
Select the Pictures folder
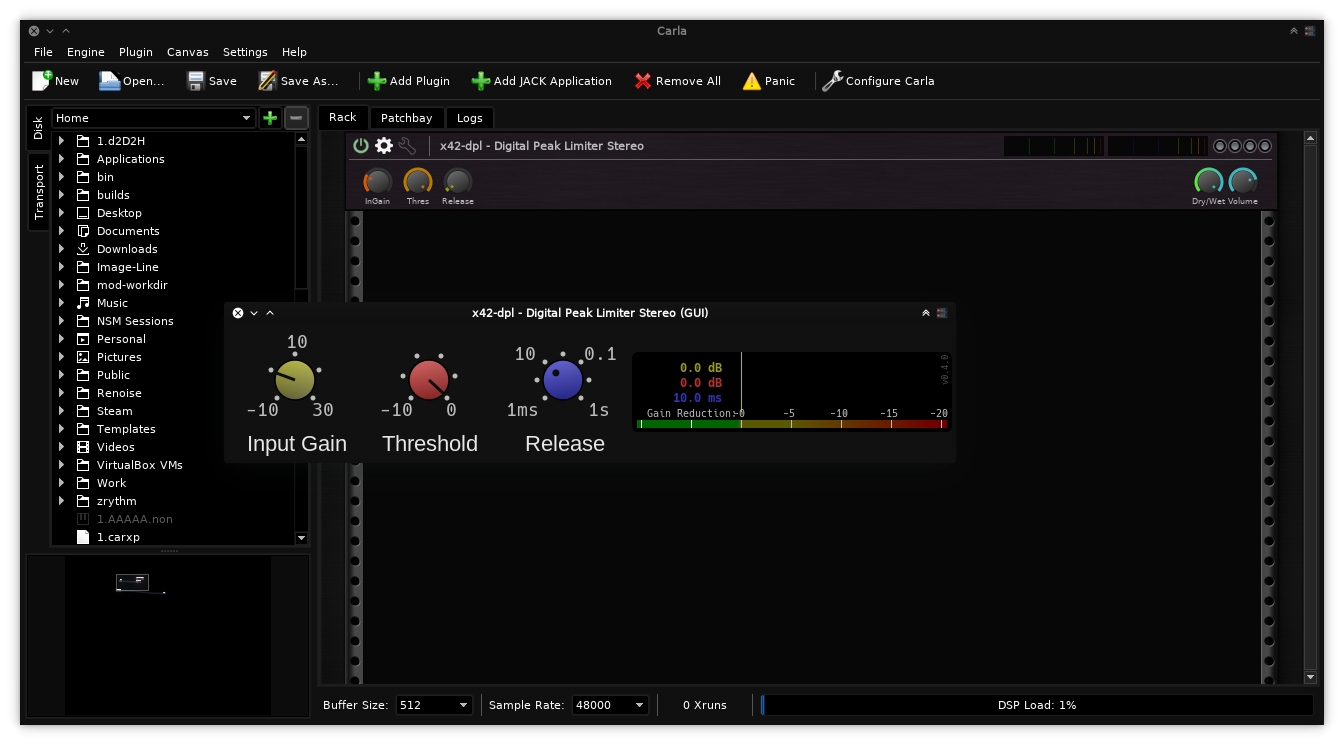(x=119, y=357)
